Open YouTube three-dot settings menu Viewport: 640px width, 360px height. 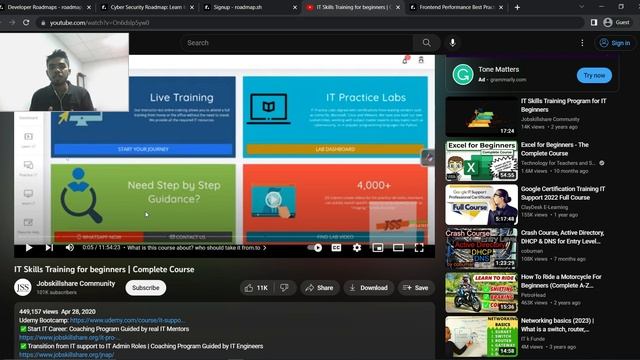point(582,43)
